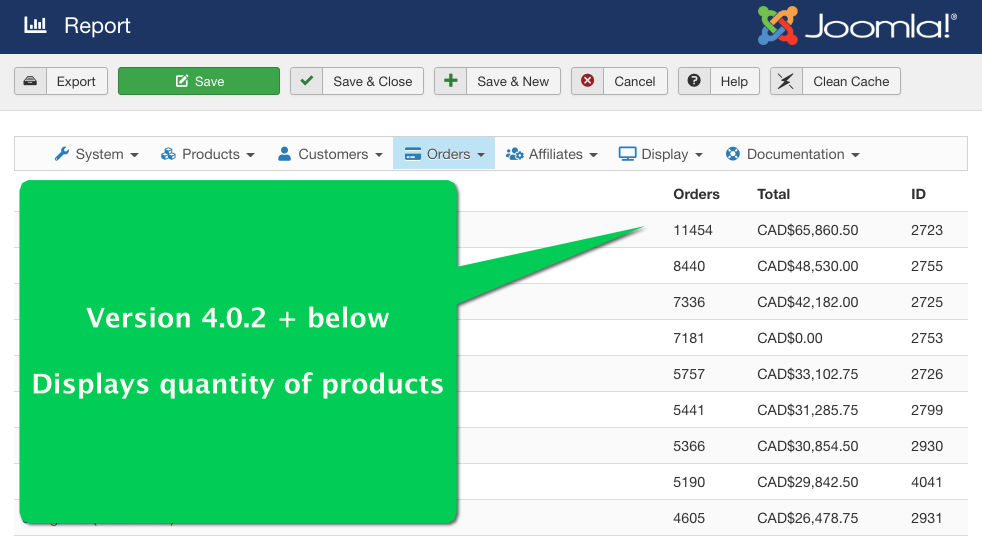Click the Save & New plus icon
Viewport: 982px width, 541px height.
click(x=450, y=81)
